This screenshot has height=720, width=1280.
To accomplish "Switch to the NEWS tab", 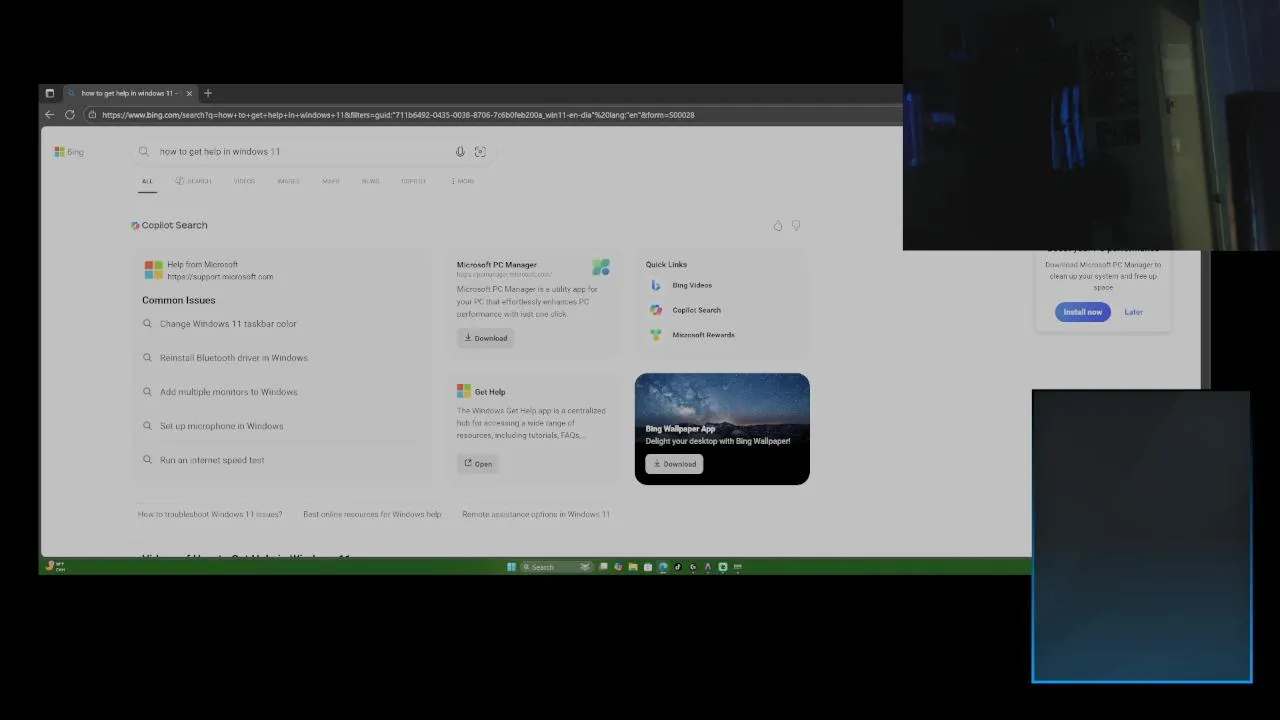I will click(370, 181).
